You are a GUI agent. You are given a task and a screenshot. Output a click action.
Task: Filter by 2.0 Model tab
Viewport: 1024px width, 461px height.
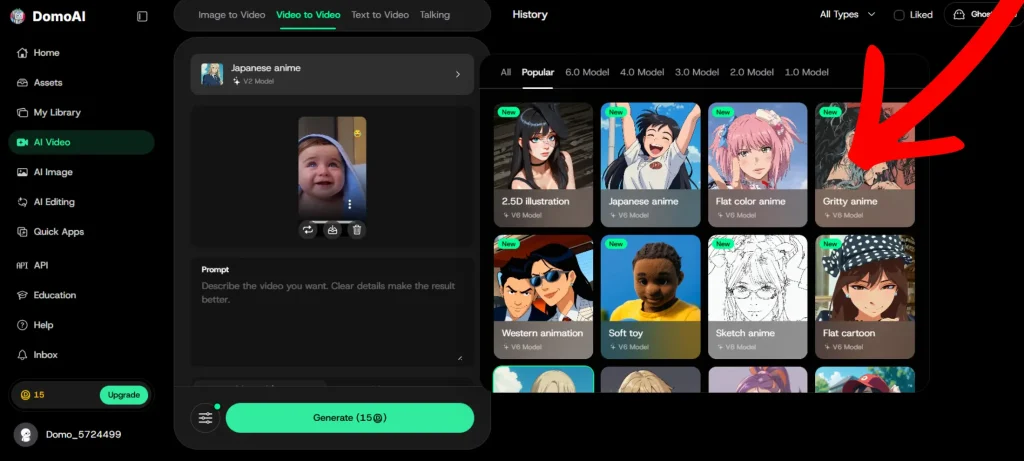pos(752,72)
